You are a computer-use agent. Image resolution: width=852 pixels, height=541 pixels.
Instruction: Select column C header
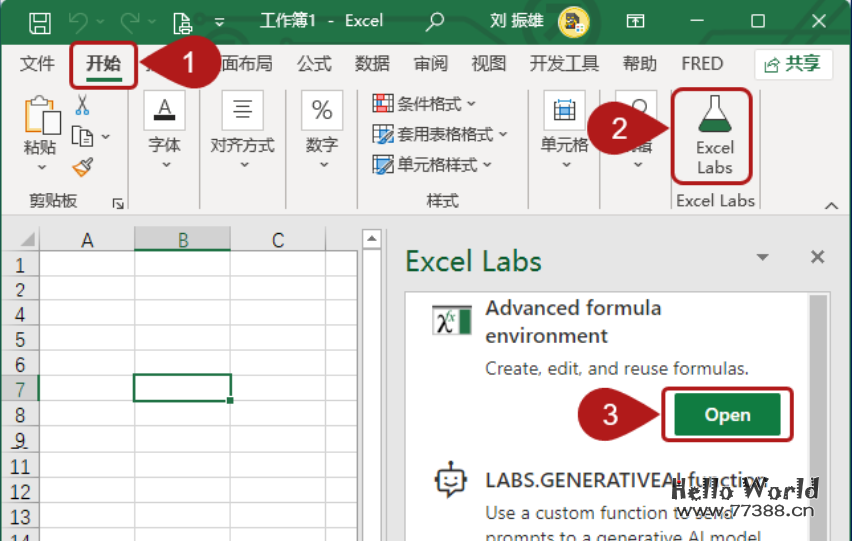coord(278,240)
